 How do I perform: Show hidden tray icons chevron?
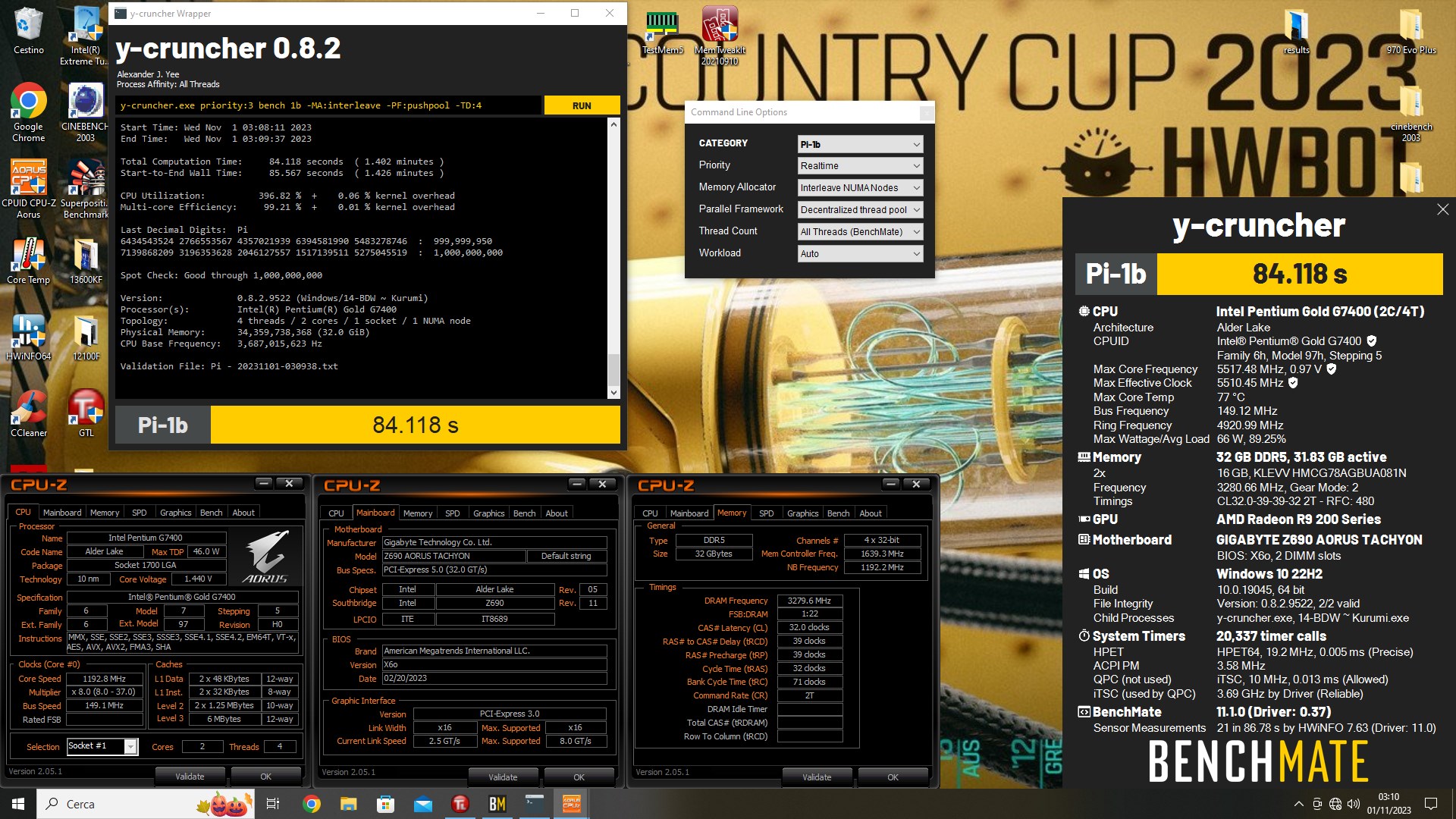(1298, 804)
